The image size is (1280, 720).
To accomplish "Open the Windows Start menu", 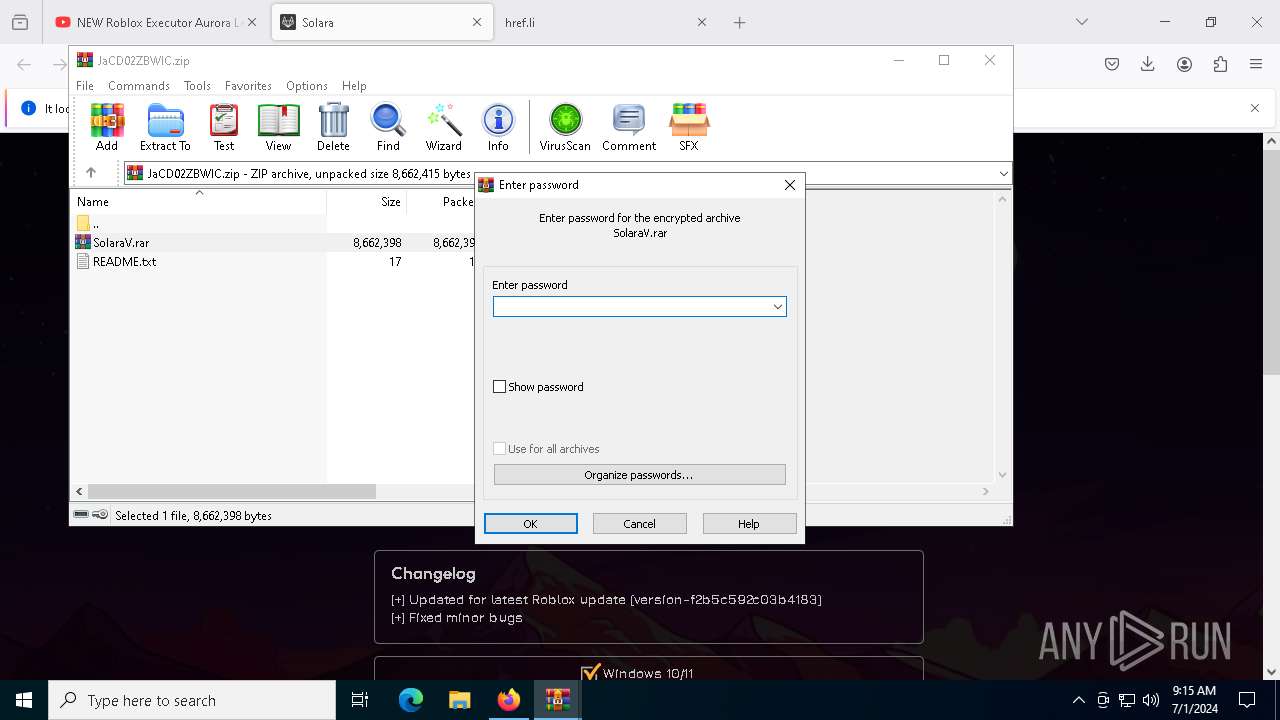I will [x=24, y=700].
